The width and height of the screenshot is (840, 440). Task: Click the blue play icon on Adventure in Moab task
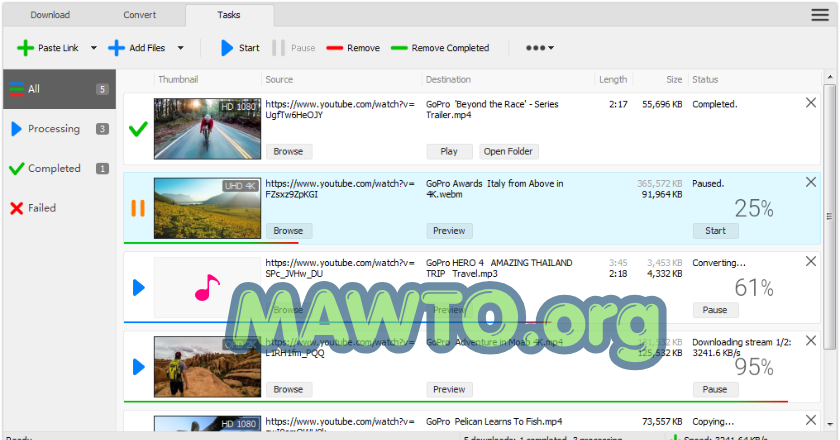(139, 367)
